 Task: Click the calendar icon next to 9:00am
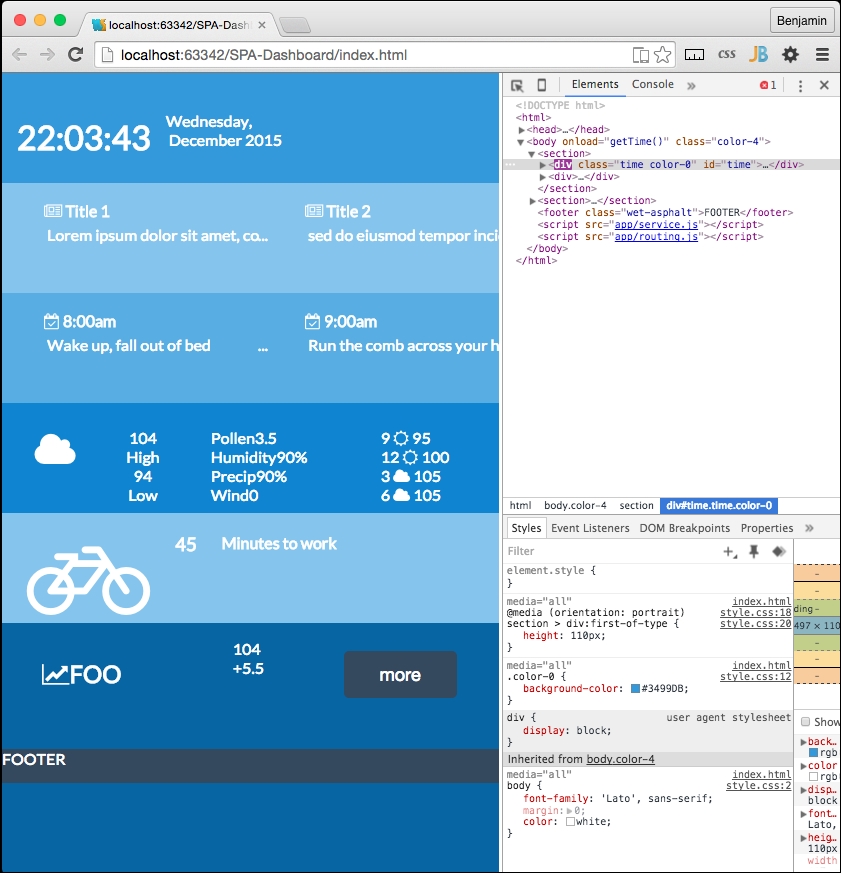[312, 321]
